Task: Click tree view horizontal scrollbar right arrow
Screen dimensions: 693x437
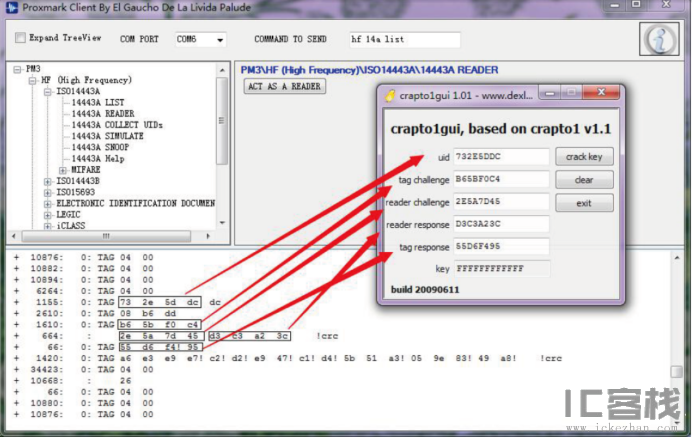Action: point(208,236)
